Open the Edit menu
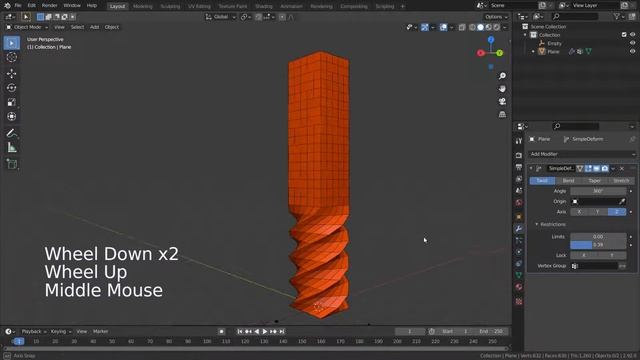The height and width of the screenshot is (360, 640). (31, 6)
